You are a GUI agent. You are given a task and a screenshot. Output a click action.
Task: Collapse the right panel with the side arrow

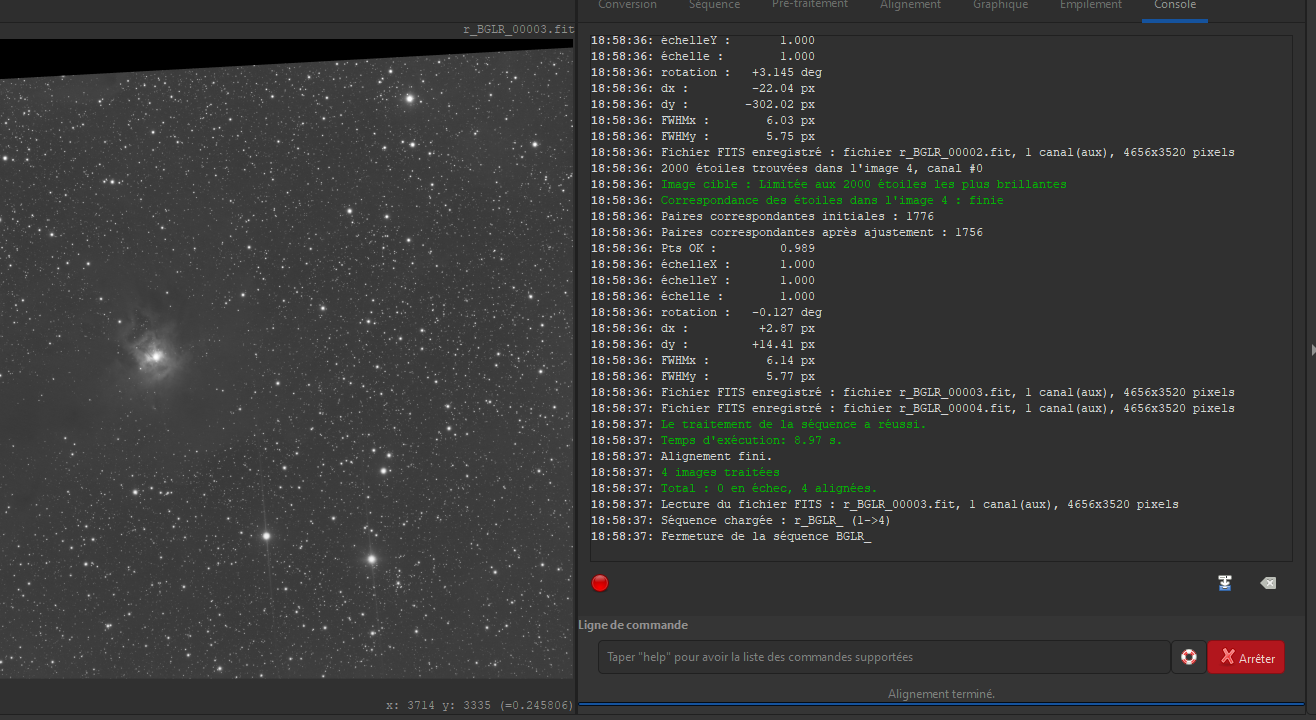tap(1312, 349)
